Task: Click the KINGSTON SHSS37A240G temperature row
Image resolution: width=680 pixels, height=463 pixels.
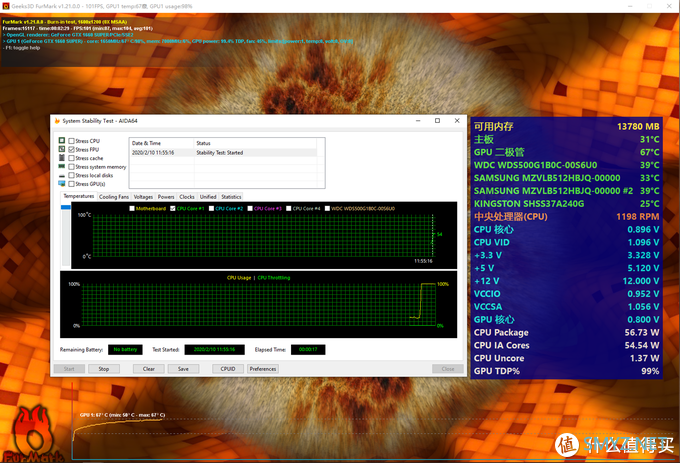Action: (x=566, y=204)
